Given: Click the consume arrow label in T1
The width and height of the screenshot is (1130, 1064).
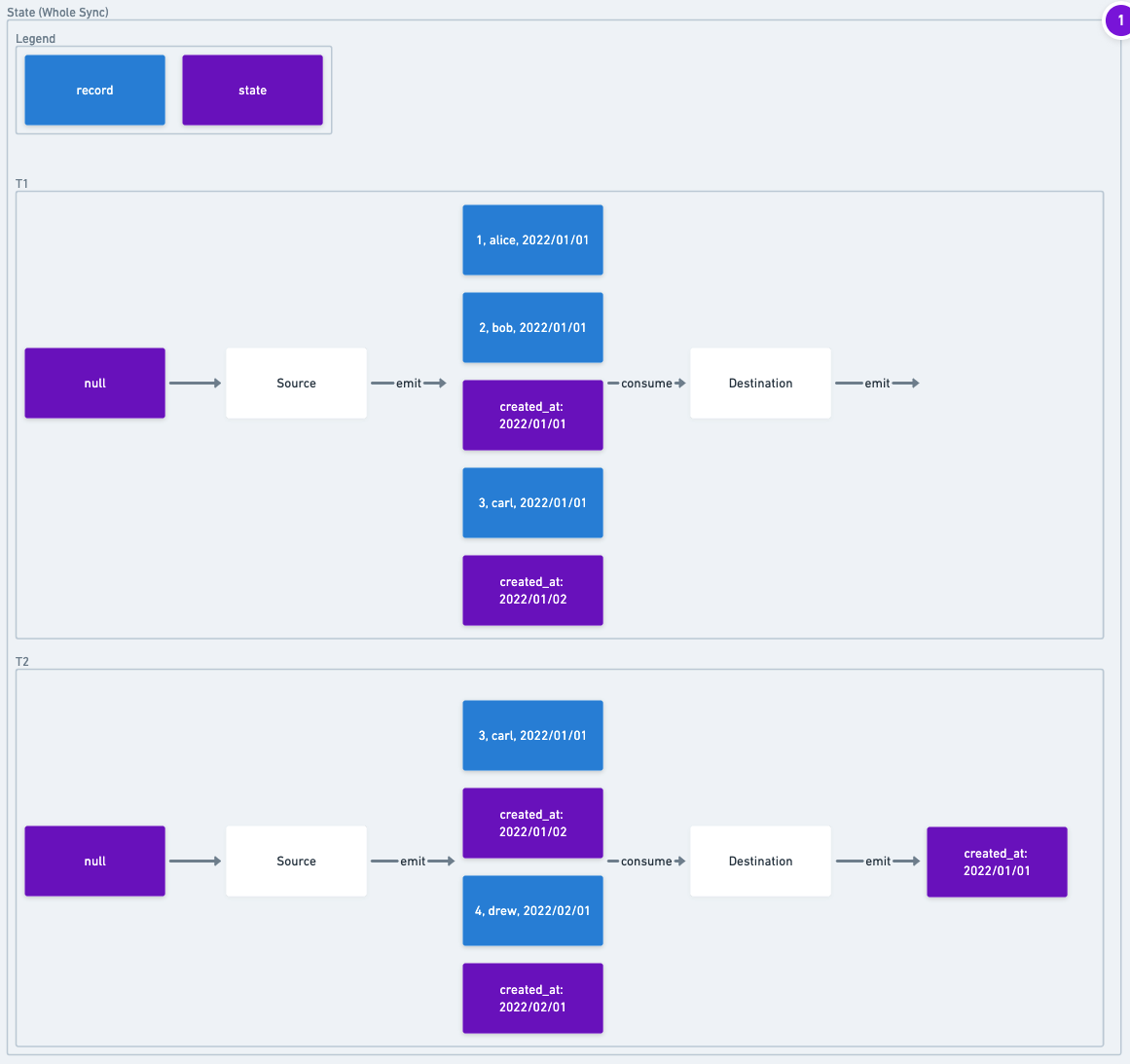Looking at the screenshot, I should [646, 384].
